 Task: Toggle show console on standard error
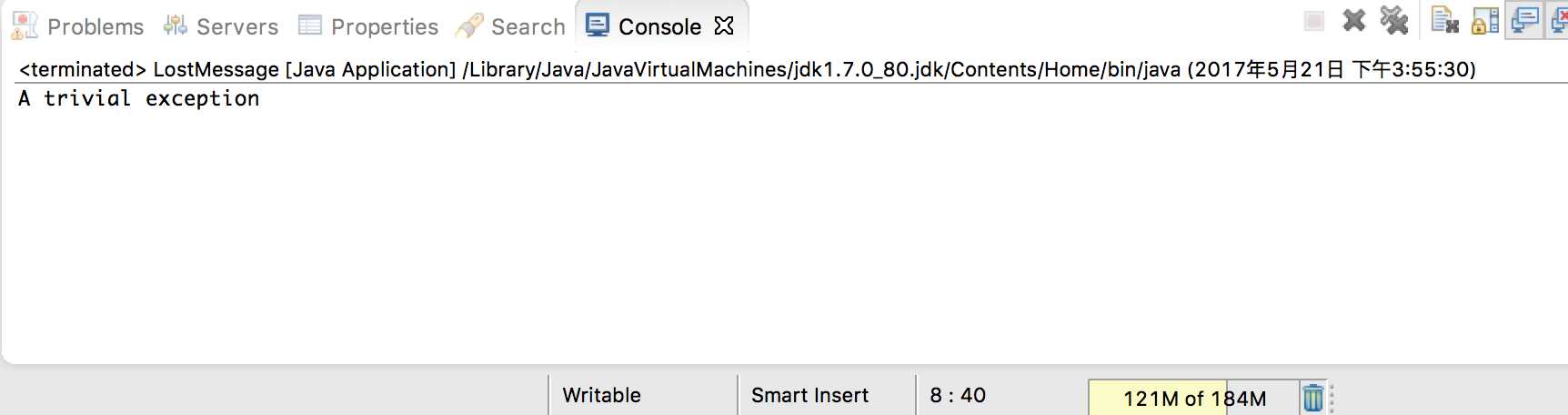1557,20
